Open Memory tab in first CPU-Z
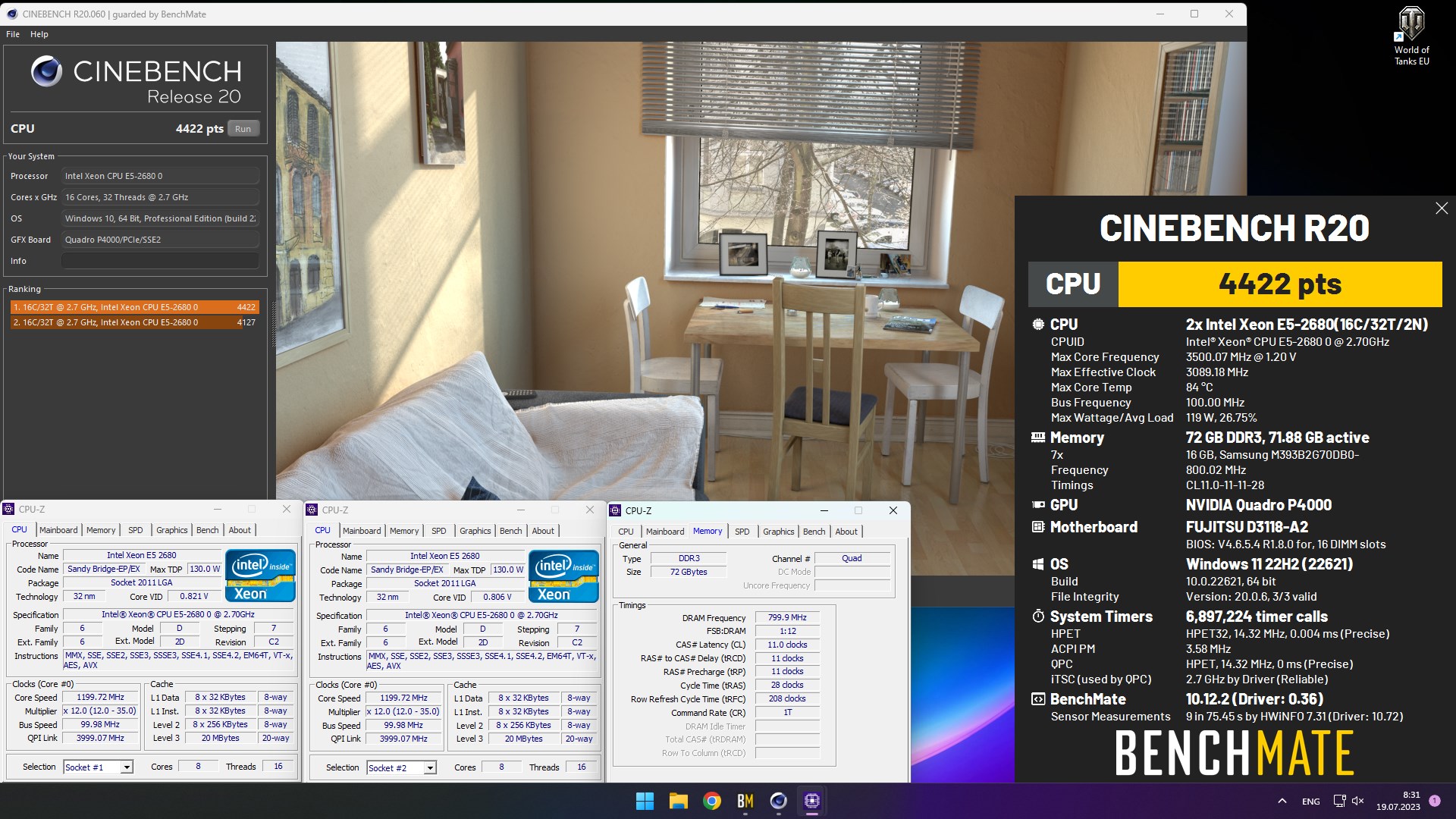The height and width of the screenshot is (819, 1456). [101, 530]
